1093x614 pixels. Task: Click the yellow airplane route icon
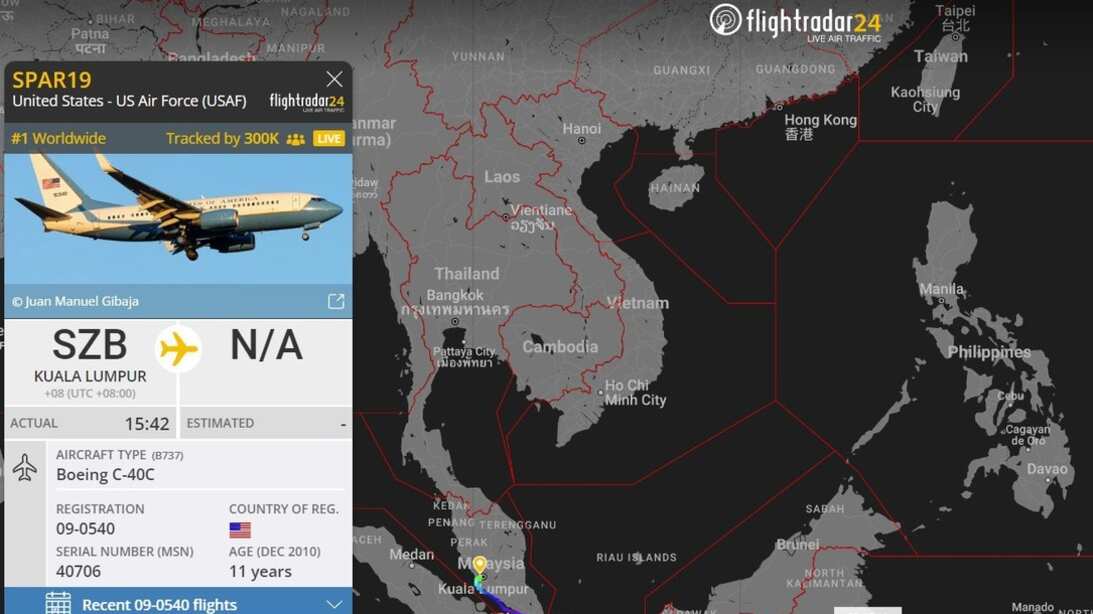(x=178, y=348)
